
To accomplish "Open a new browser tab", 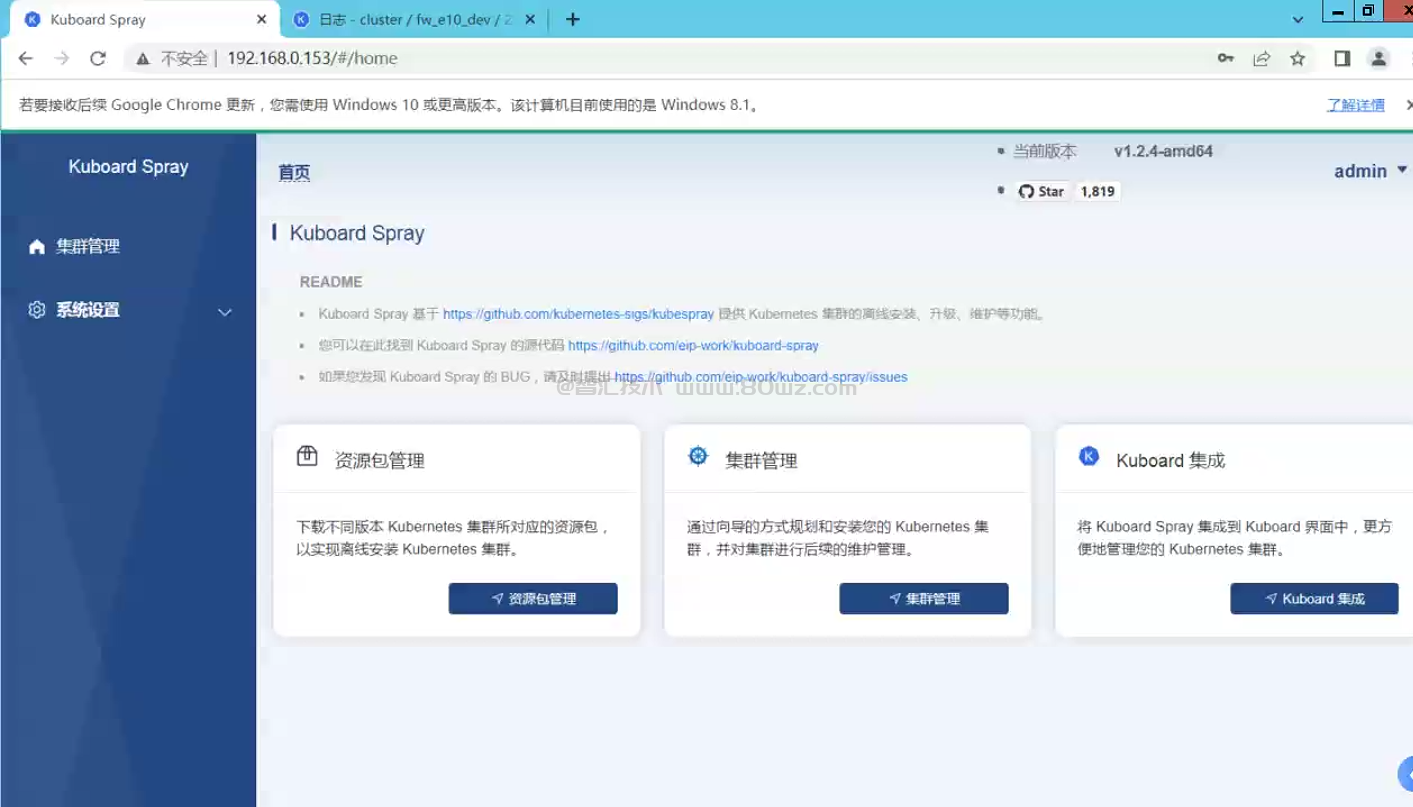I will (x=572, y=19).
